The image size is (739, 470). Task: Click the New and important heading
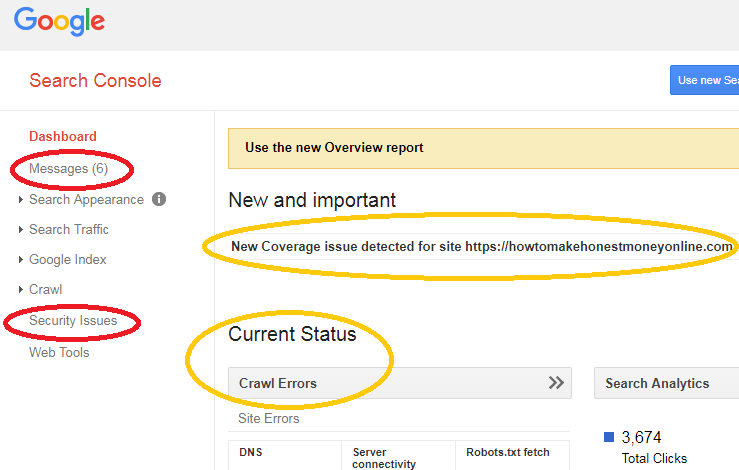pos(312,200)
